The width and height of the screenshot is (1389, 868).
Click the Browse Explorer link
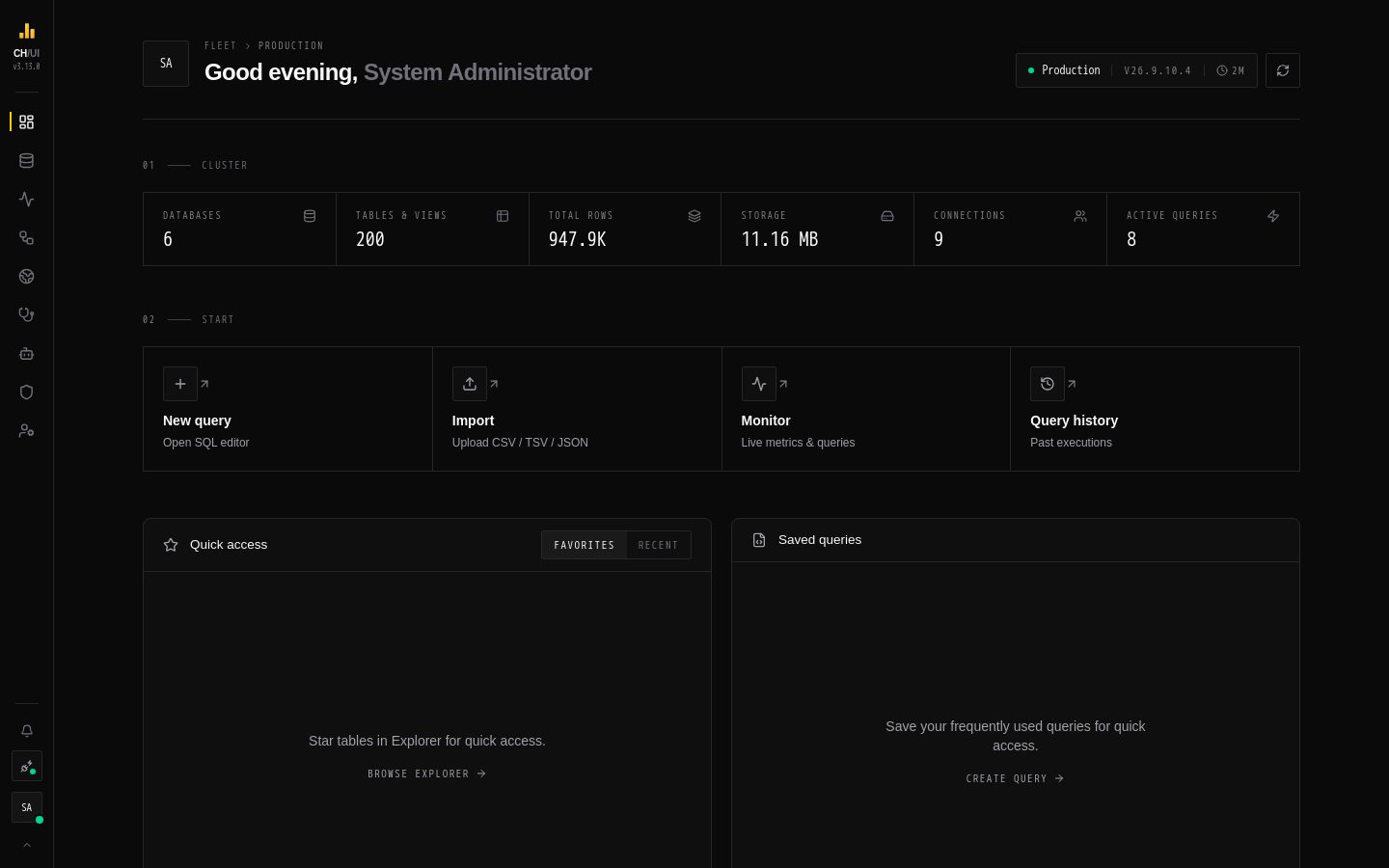pyautogui.click(x=427, y=773)
